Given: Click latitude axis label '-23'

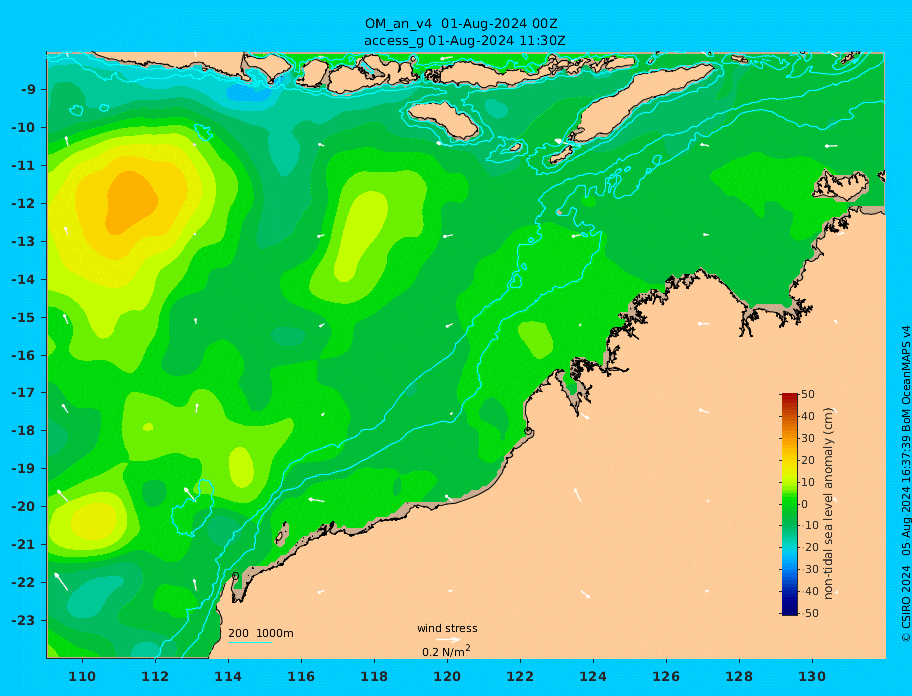Looking at the screenshot, I should [23, 620].
